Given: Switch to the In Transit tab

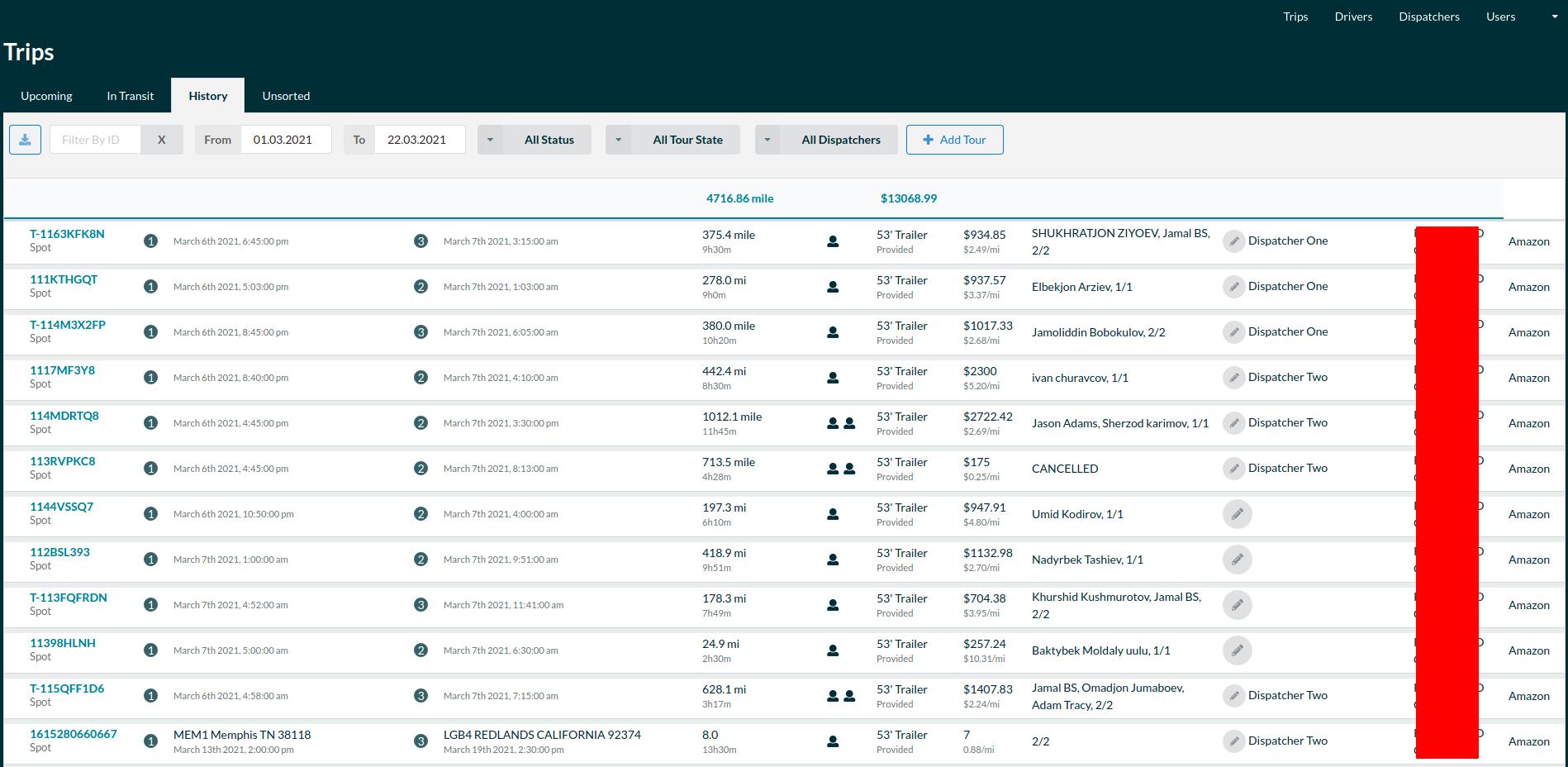Looking at the screenshot, I should [130, 96].
